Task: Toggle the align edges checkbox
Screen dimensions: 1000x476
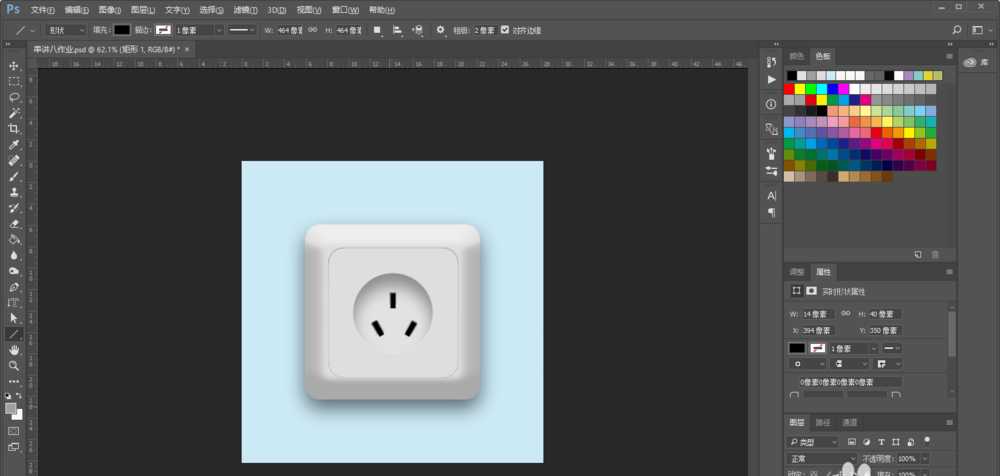Action: point(504,30)
